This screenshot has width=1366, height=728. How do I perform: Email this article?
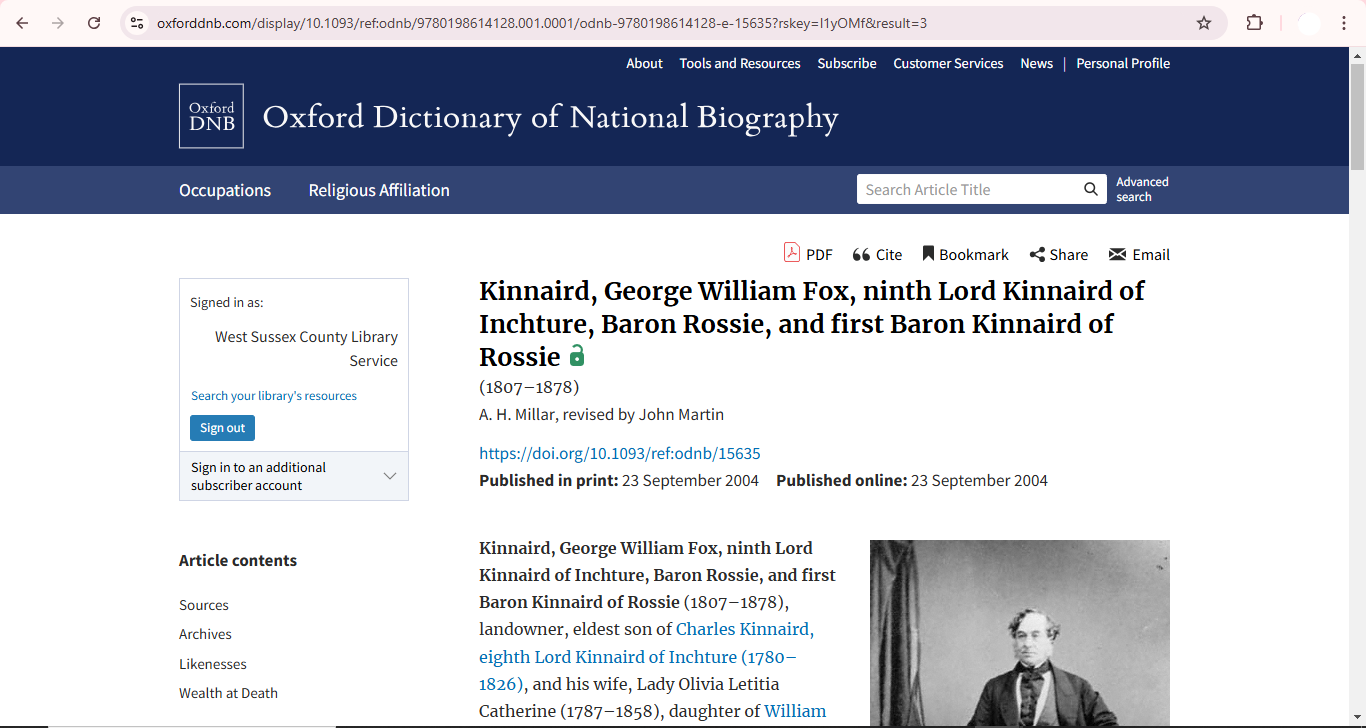(x=1139, y=254)
